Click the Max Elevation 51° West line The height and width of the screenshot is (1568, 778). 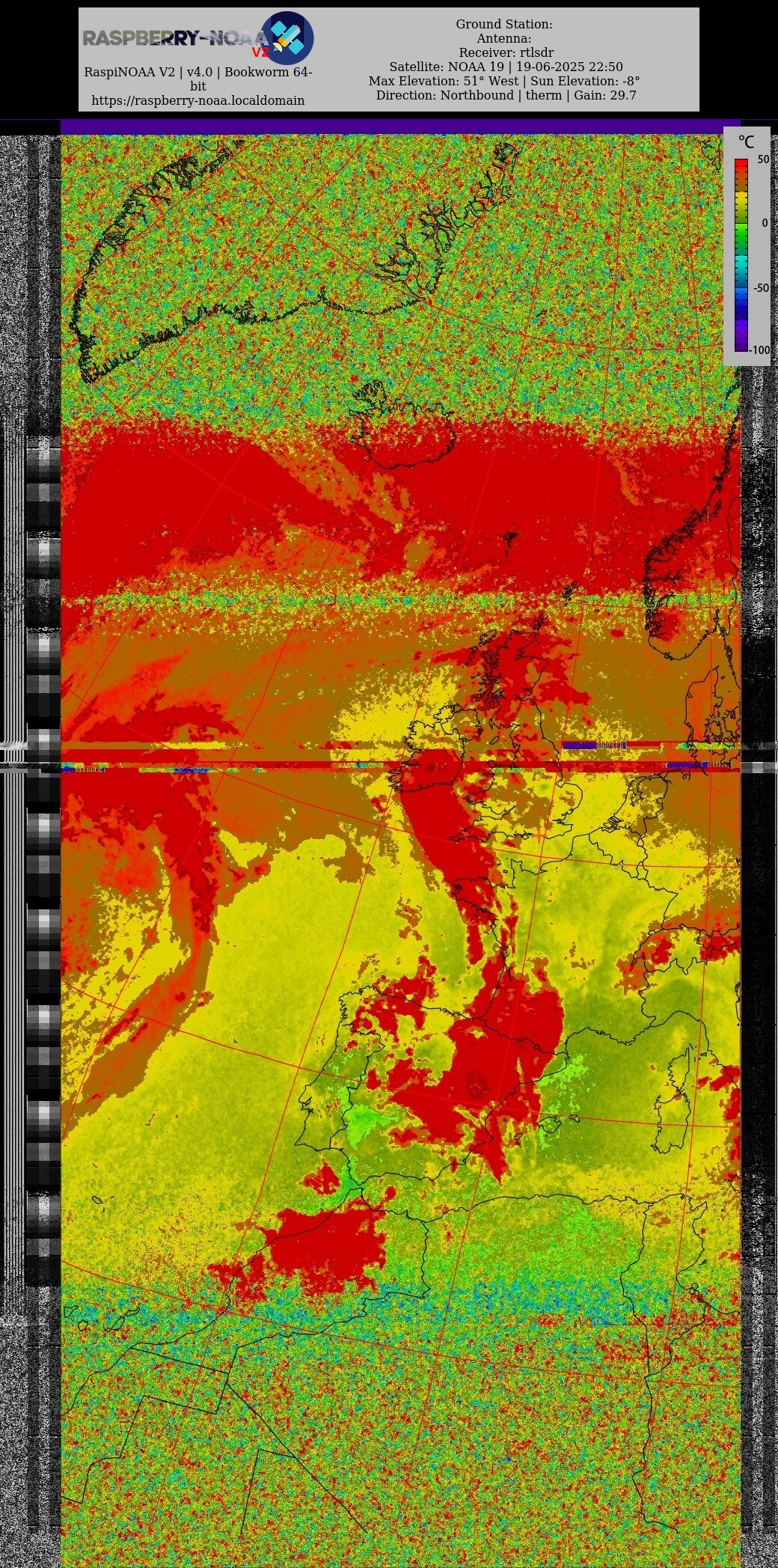pos(504,81)
